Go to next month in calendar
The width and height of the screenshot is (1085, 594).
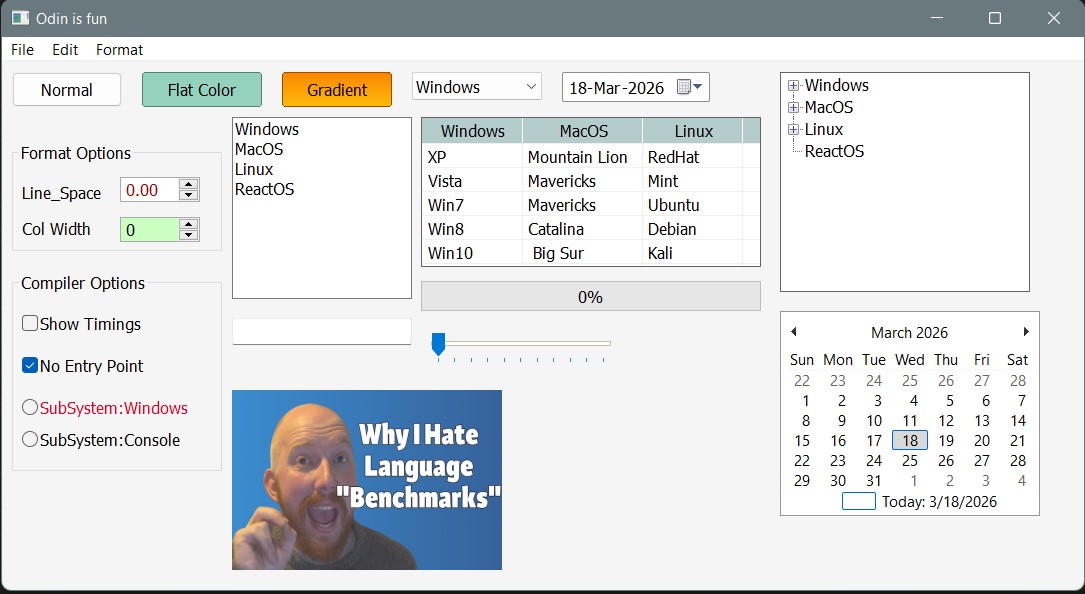pyautogui.click(x=1026, y=332)
